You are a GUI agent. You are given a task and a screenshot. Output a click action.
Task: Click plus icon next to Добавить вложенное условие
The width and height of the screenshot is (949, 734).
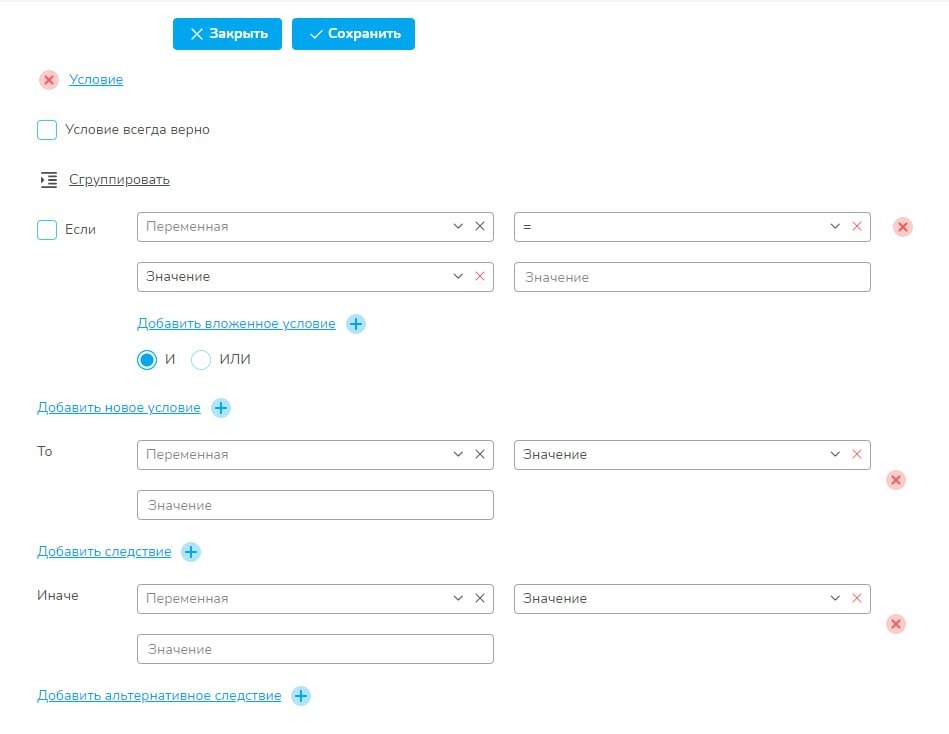[x=356, y=324]
